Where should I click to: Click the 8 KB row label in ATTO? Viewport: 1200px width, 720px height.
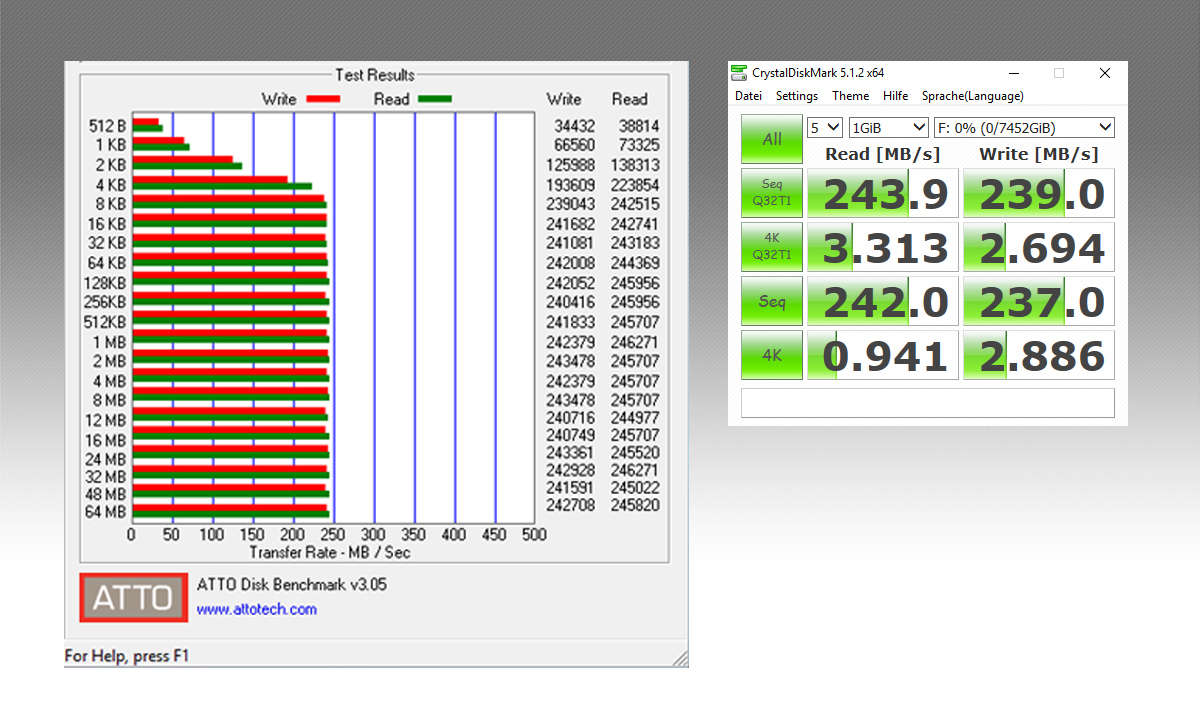click(110, 204)
